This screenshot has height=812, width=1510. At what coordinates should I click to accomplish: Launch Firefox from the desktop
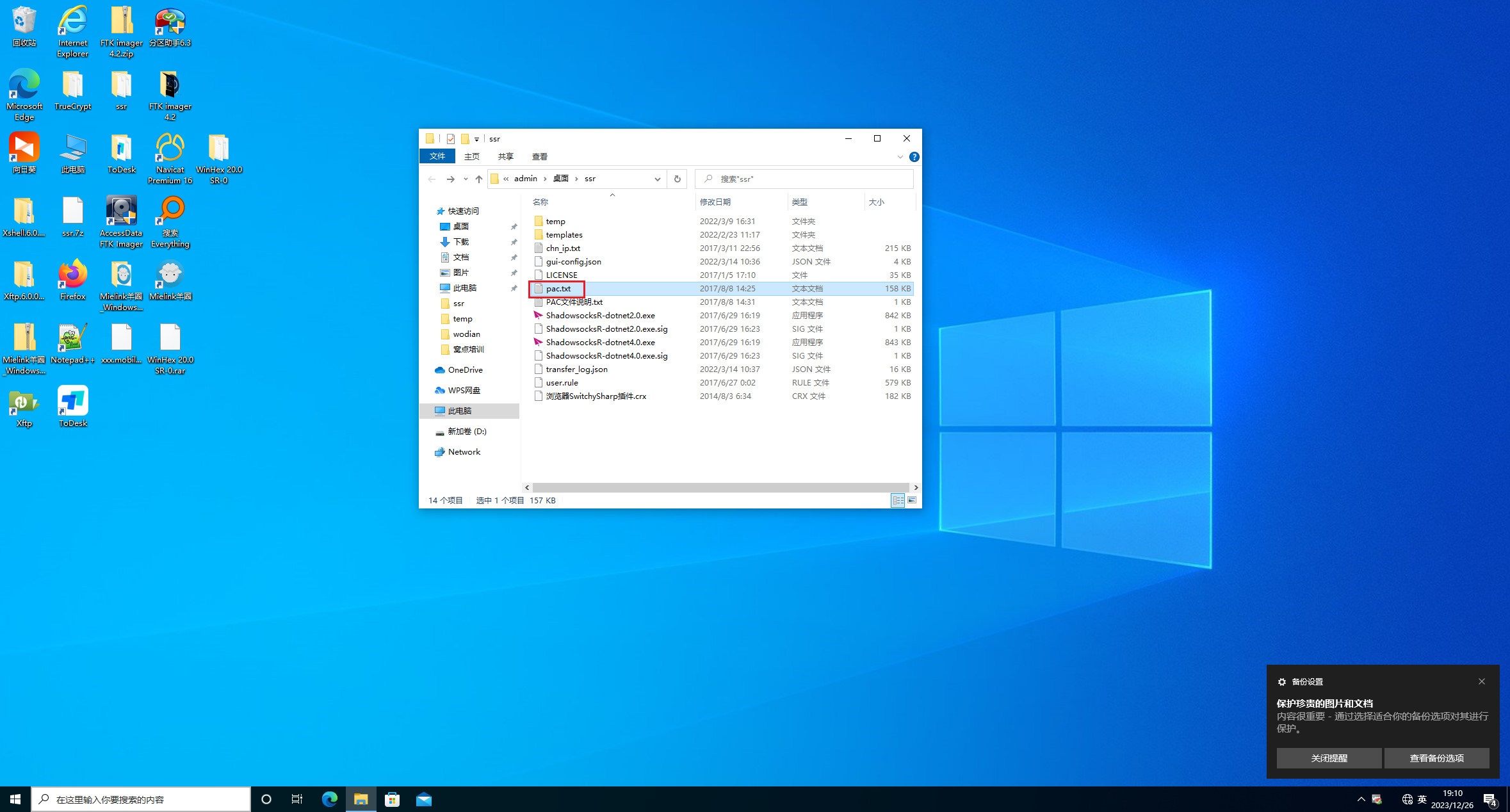pyautogui.click(x=72, y=280)
